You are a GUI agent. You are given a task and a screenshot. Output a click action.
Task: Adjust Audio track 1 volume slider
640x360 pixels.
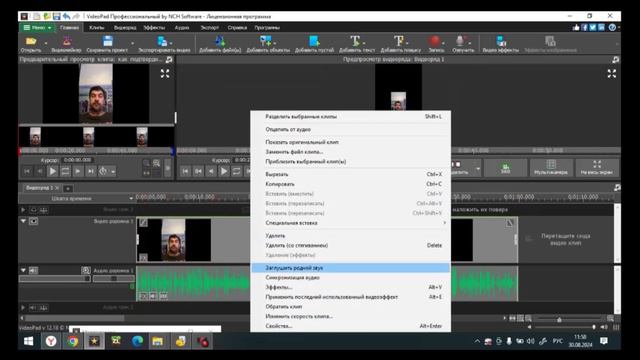[x=55, y=279]
